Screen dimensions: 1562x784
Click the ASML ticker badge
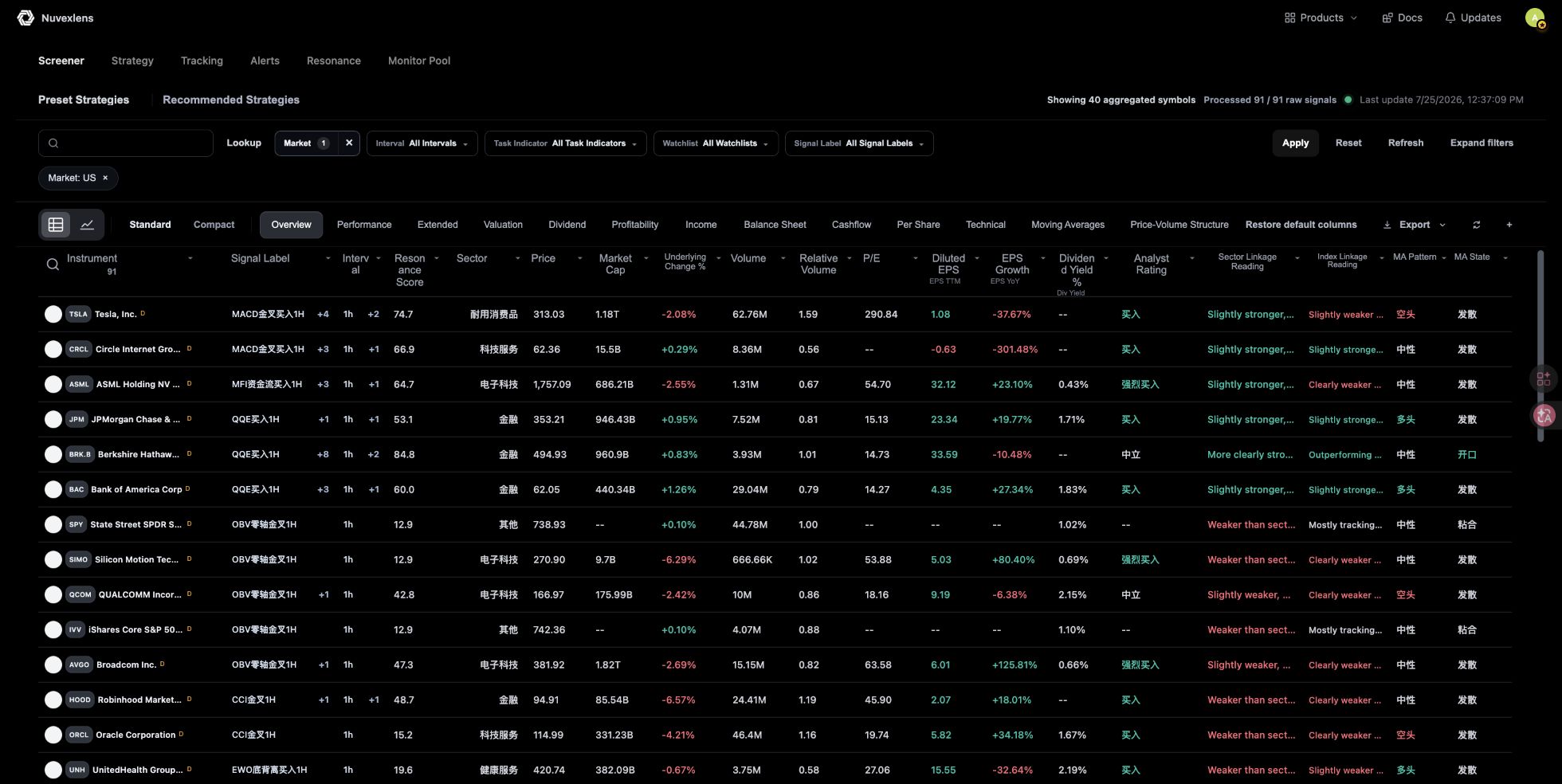click(x=79, y=384)
